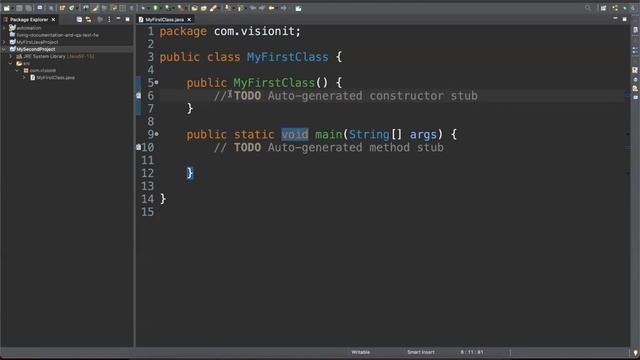The height and width of the screenshot is (360, 640).
Task: Click the fold toggle on line 9
Action: [156, 134]
